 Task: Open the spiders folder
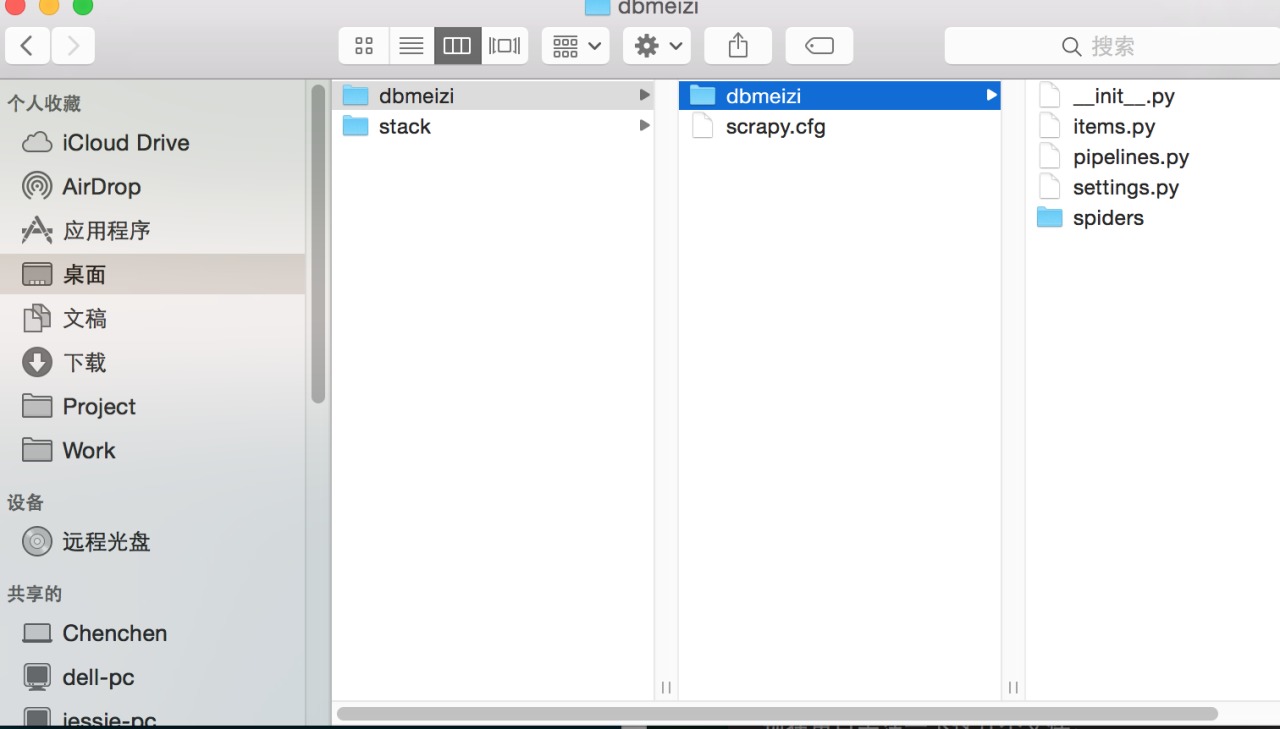pos(1107,218)
